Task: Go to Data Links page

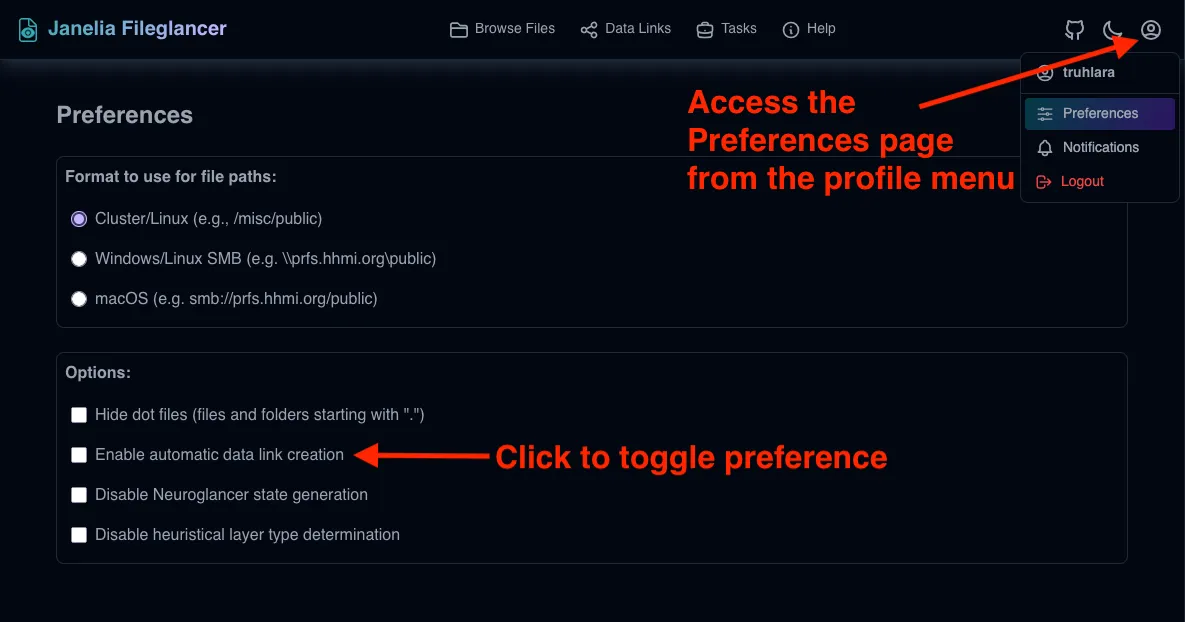Action: tap(626, 29)
